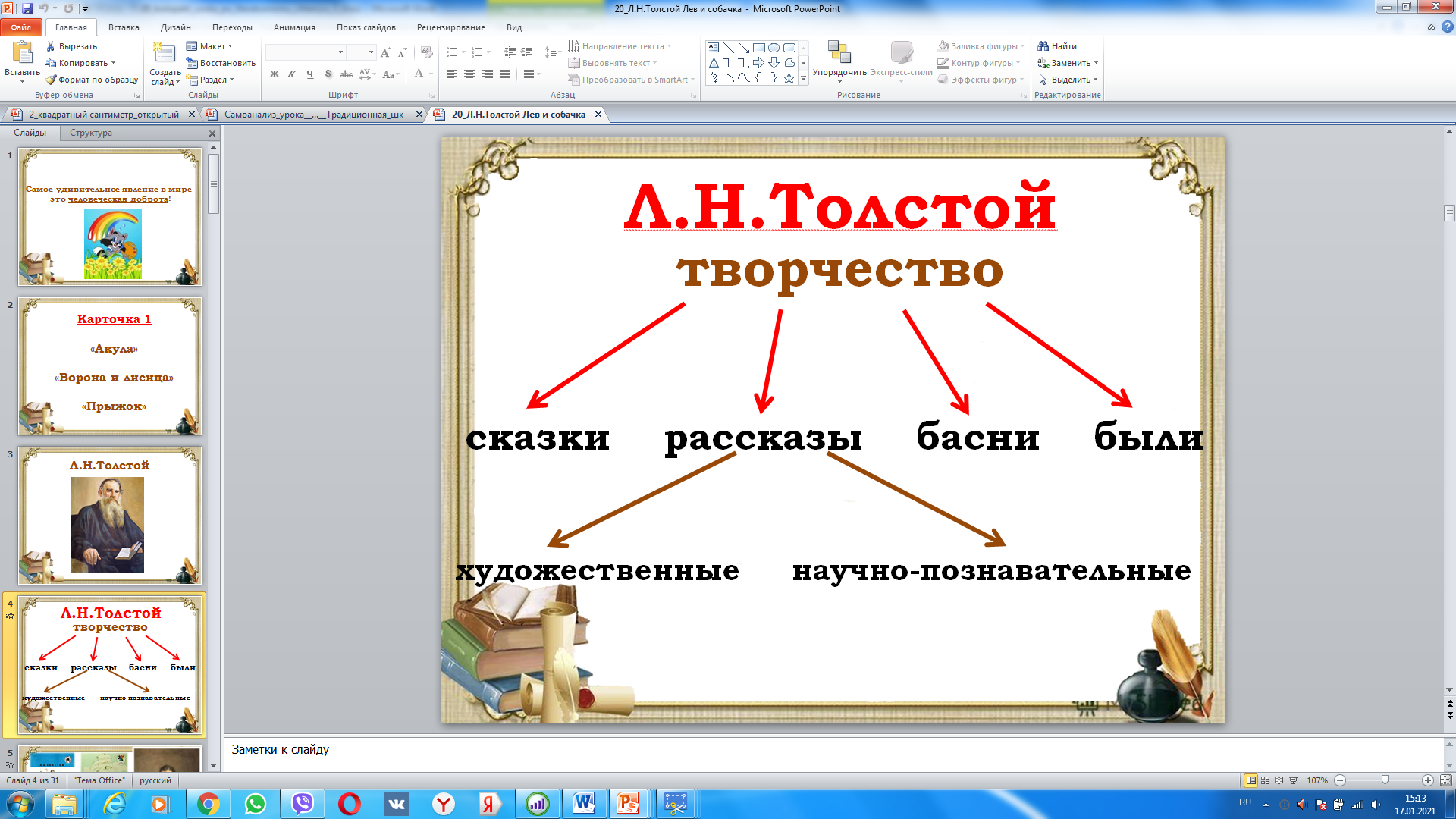Screen dimensions: 1456x819
Task: Toggle Strikethrough (abc) formatting
Action: click(x=346, y=74)
